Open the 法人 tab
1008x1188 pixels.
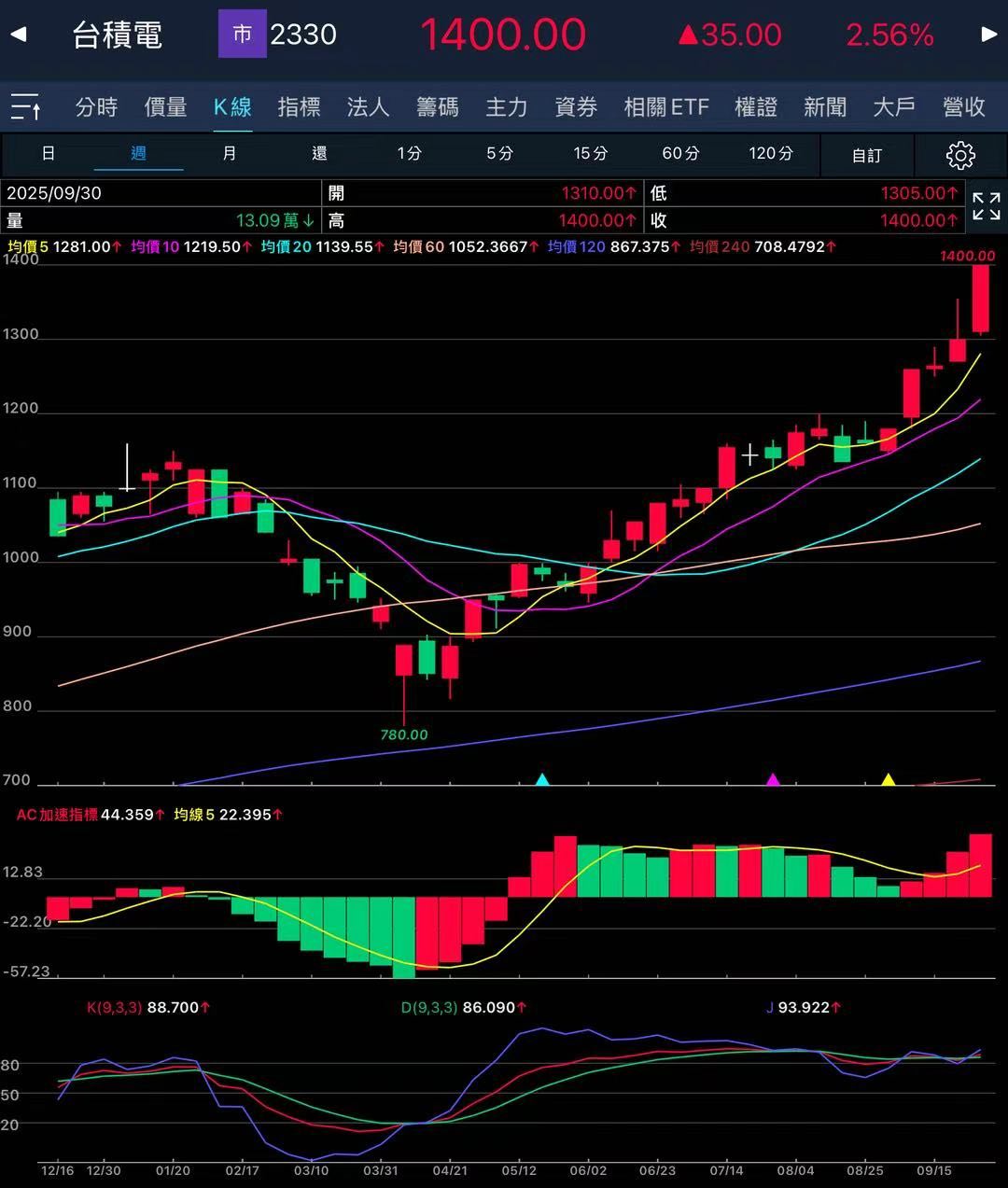(368, 107)
